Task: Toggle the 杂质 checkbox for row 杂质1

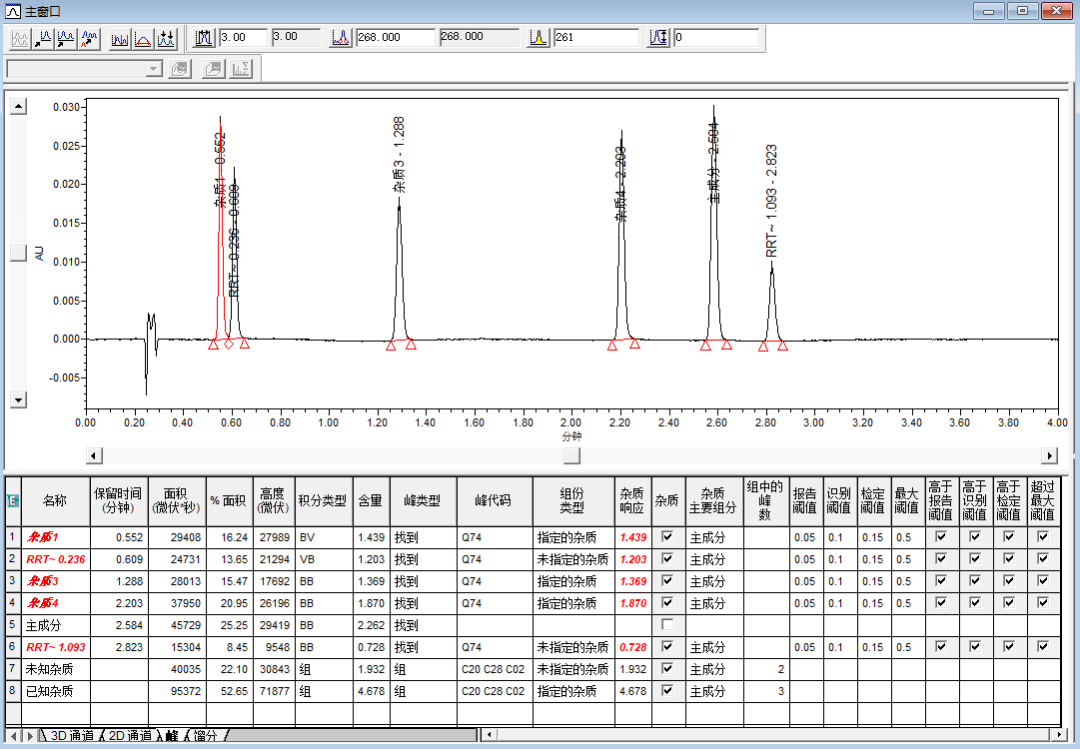Action: tap(667, 536)
